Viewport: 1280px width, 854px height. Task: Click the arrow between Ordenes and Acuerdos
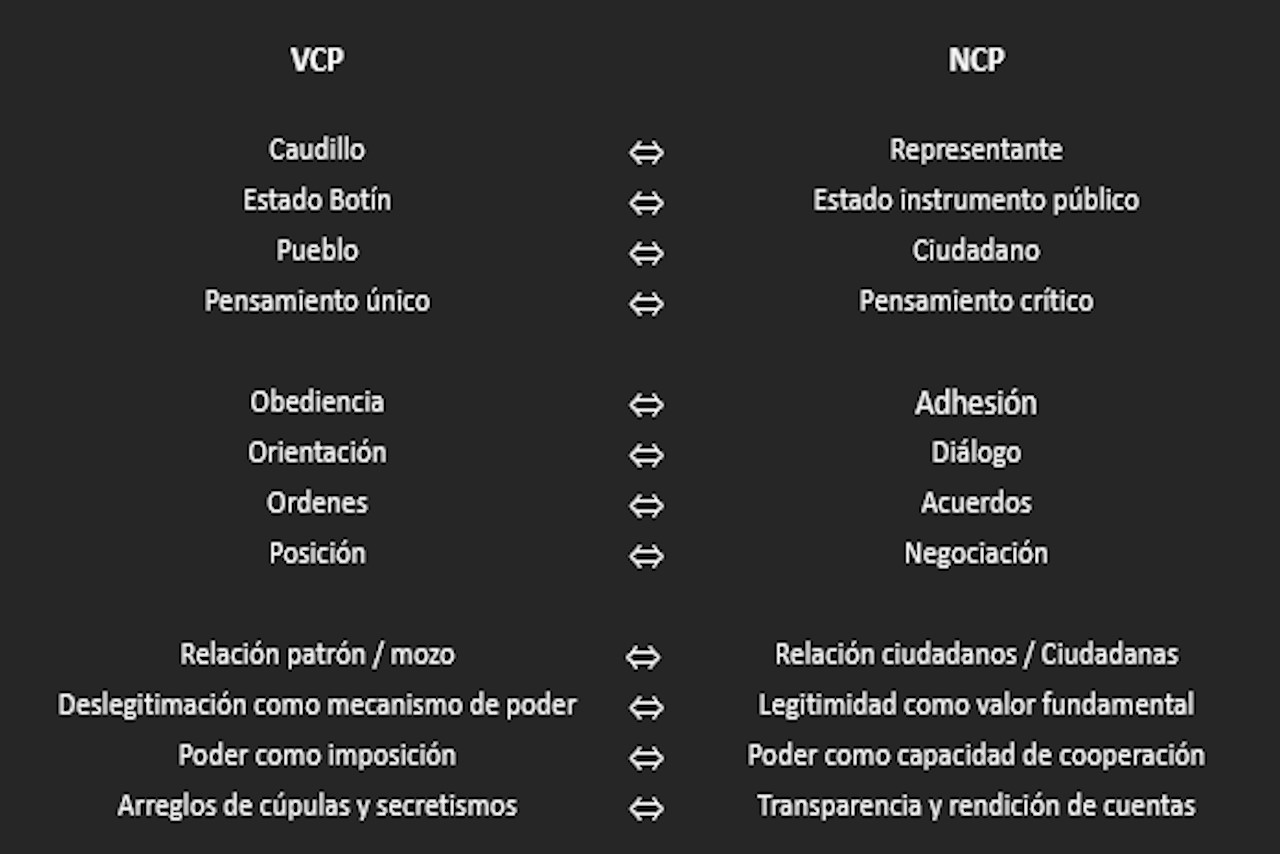(x=645, y=506)
